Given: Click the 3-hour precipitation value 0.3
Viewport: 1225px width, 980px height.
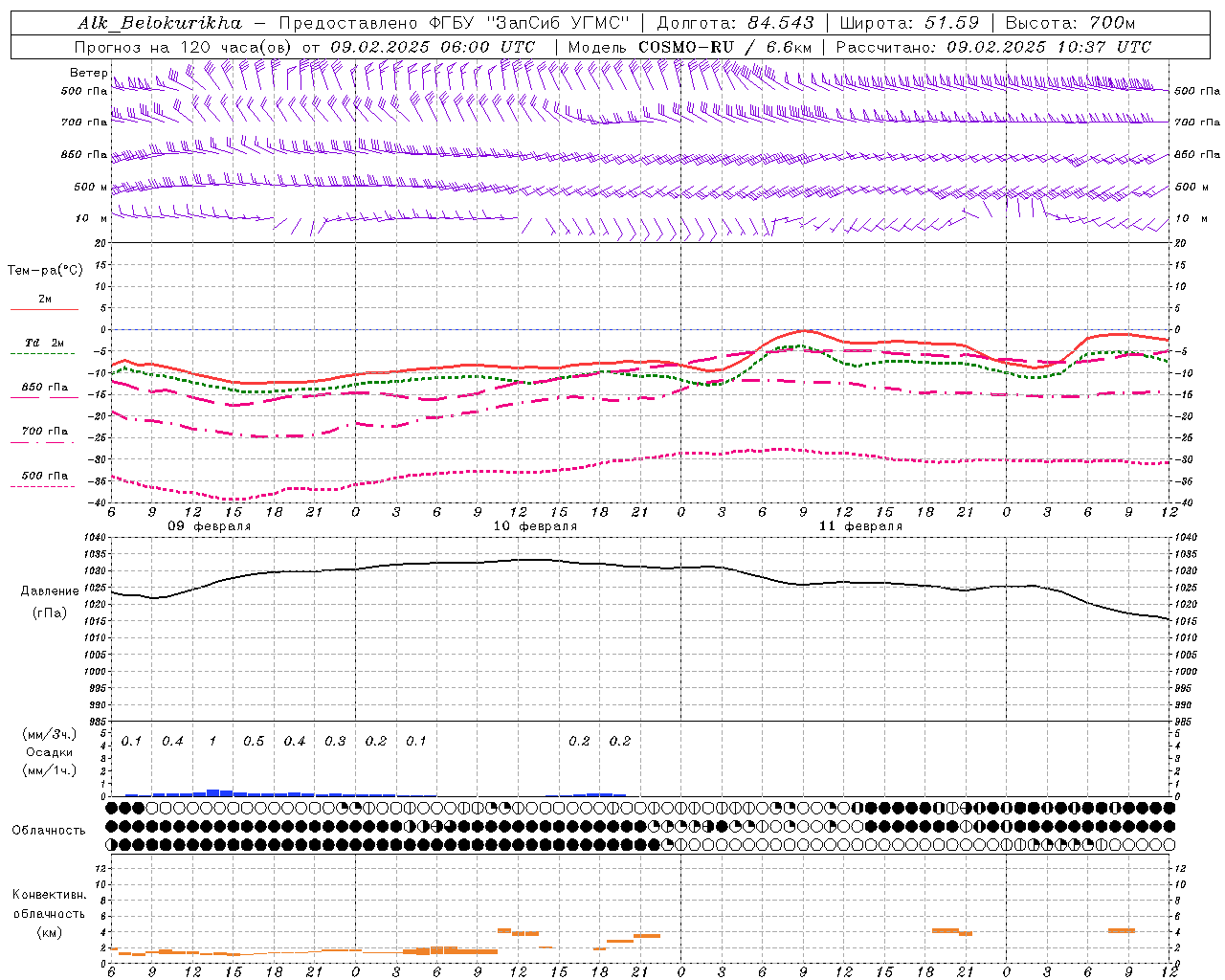Looking at the screenshot, I should tap(335, 741).
